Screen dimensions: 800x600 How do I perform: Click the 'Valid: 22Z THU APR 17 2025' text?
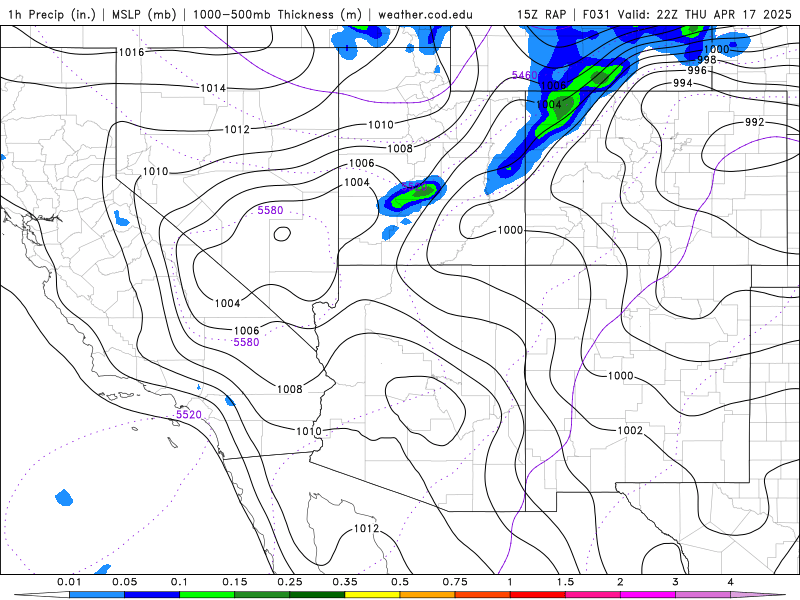tap(704, 14)
